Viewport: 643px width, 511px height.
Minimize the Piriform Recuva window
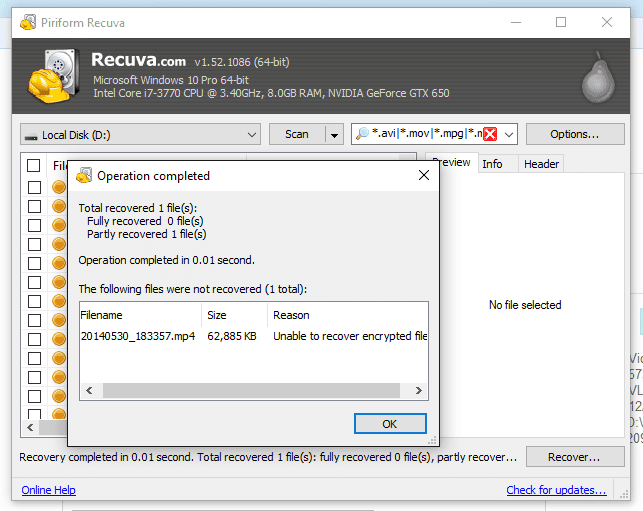[x=516, y=22]
